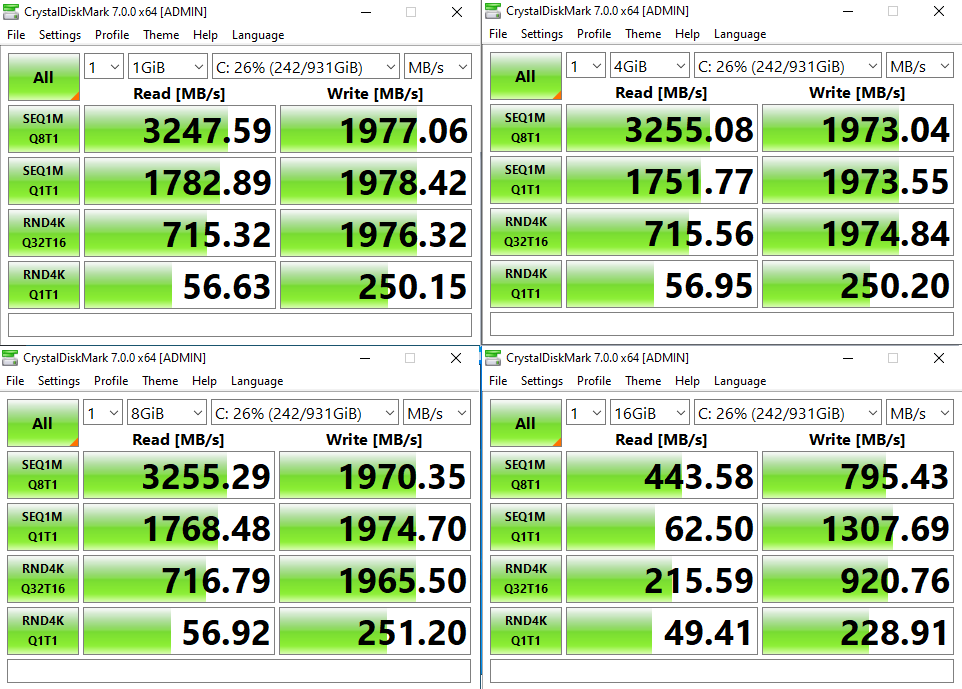Click read result 3247.59 in 1GiB window
Viewport: 962px width, 689px height.
pos(179,129)
